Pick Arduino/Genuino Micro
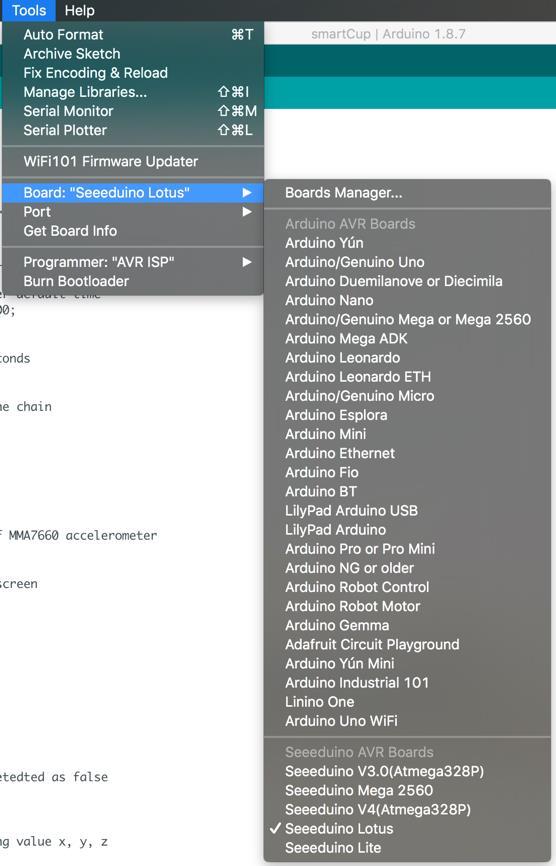 [407, 396]
